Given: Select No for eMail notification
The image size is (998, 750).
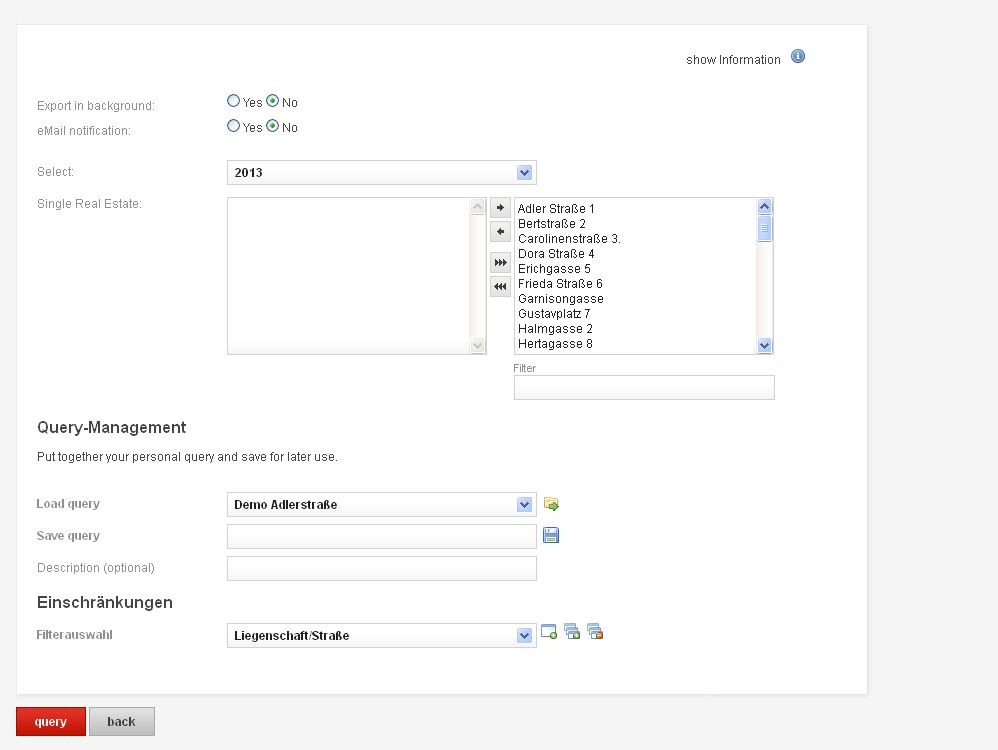Looking at the screenshot, I should [272, 126].
